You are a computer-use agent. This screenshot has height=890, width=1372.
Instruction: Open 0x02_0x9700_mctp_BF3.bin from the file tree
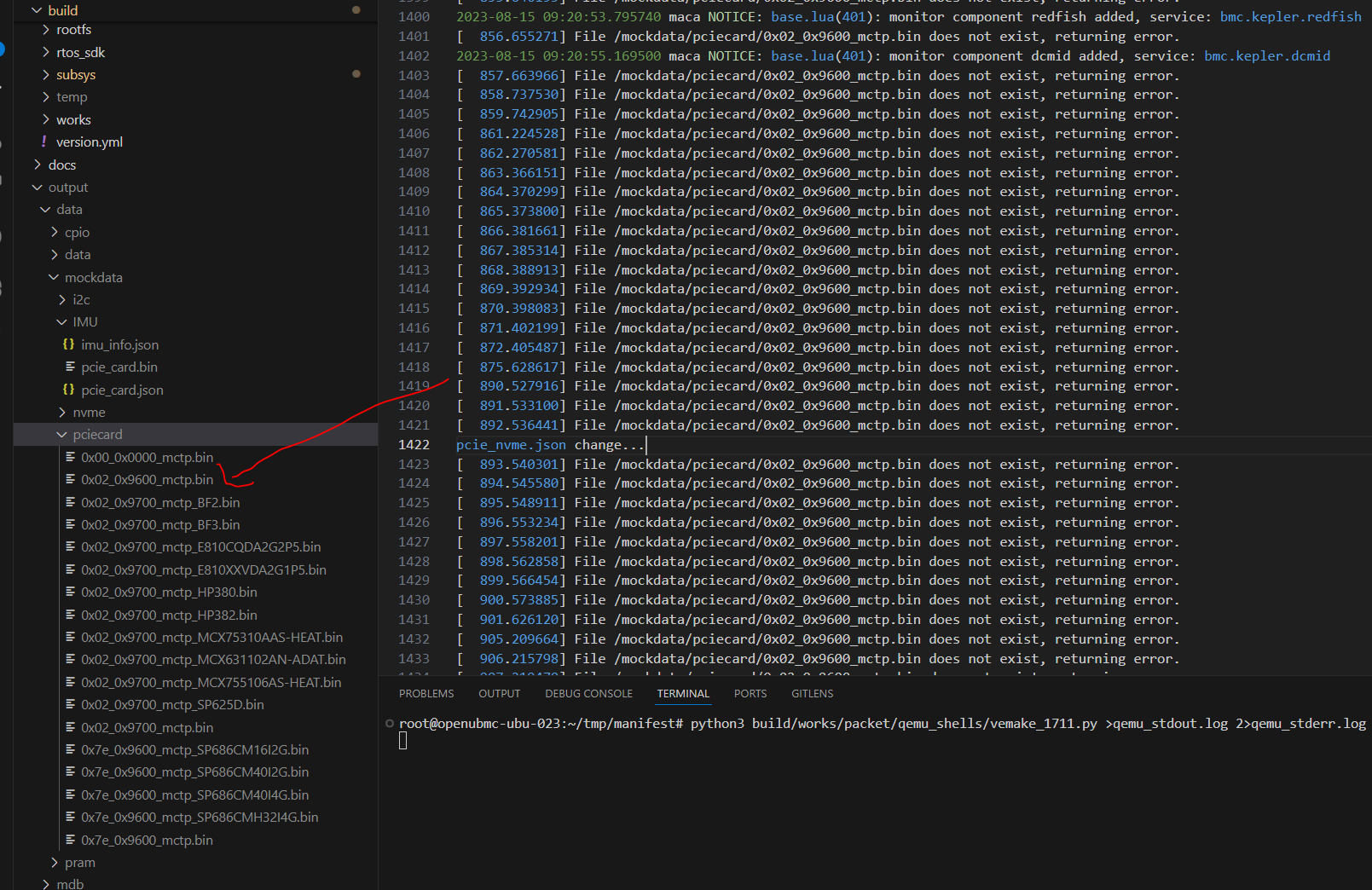coord(160,525)
